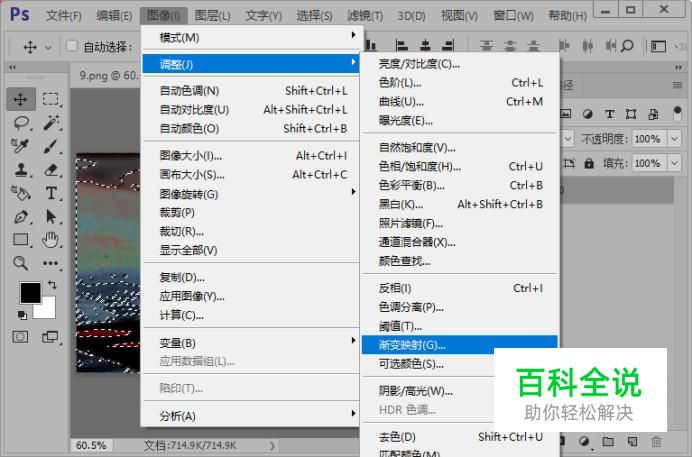Open the extra tools ellipsis
692x457 pixels.
(50, 264)
